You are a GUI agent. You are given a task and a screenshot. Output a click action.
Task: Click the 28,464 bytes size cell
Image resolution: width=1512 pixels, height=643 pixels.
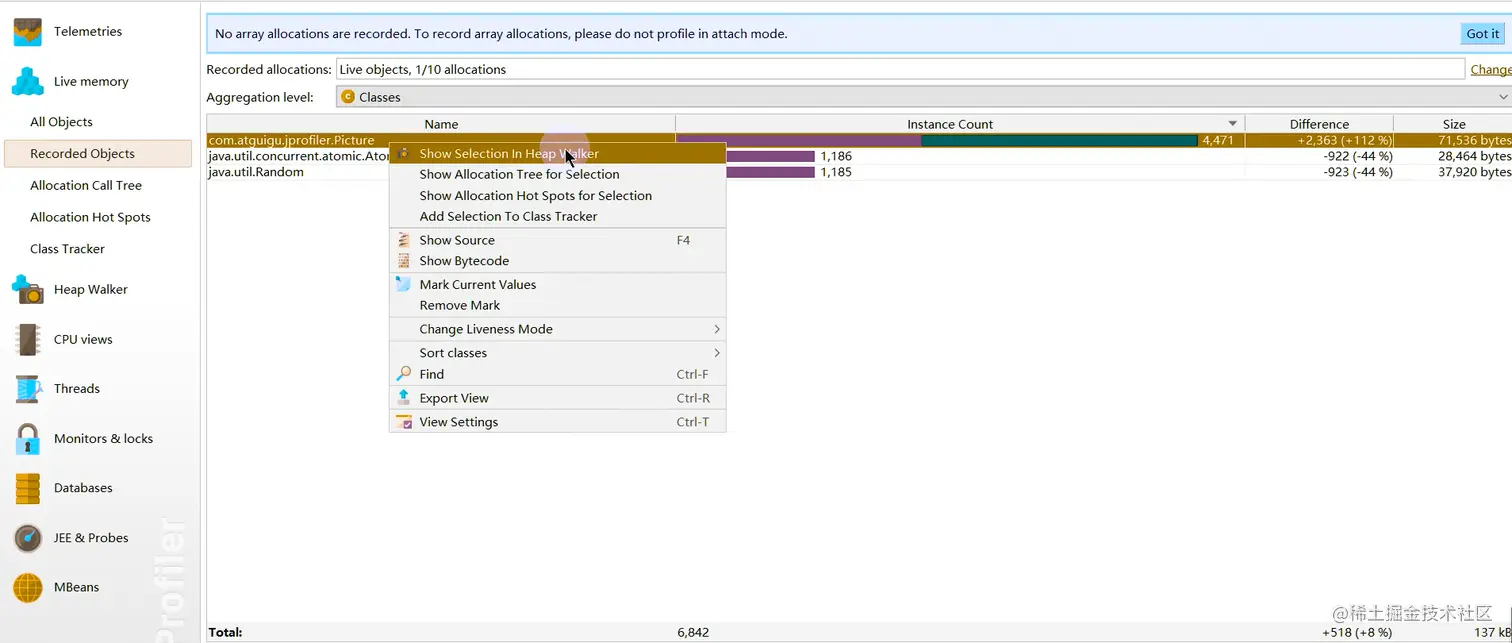coord(1474,156)
